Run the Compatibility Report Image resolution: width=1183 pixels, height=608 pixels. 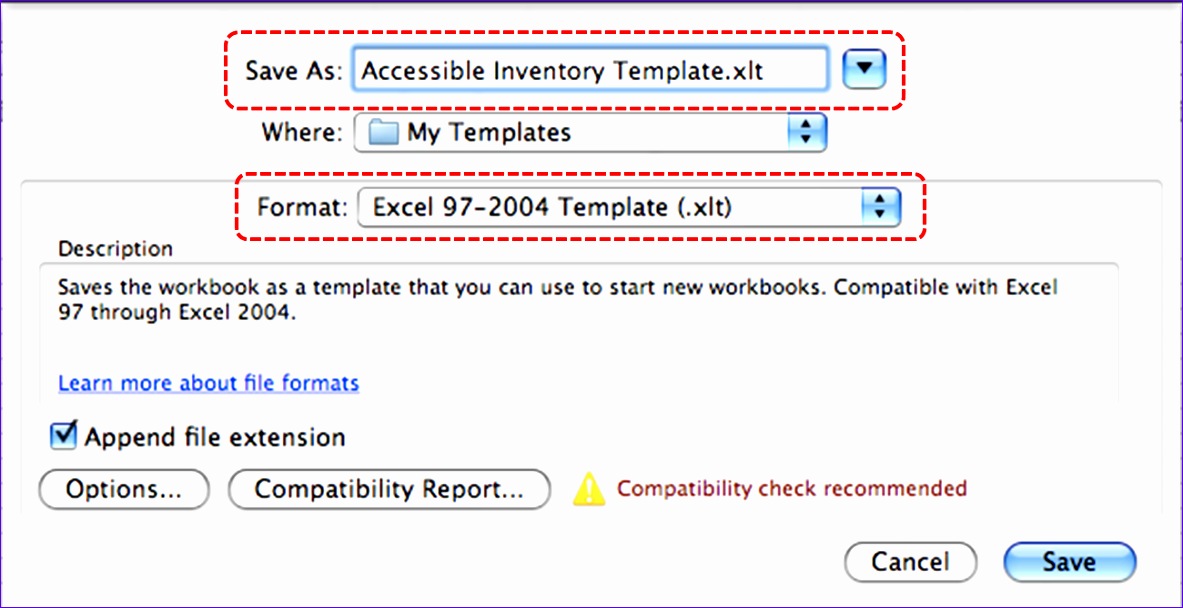389,489
